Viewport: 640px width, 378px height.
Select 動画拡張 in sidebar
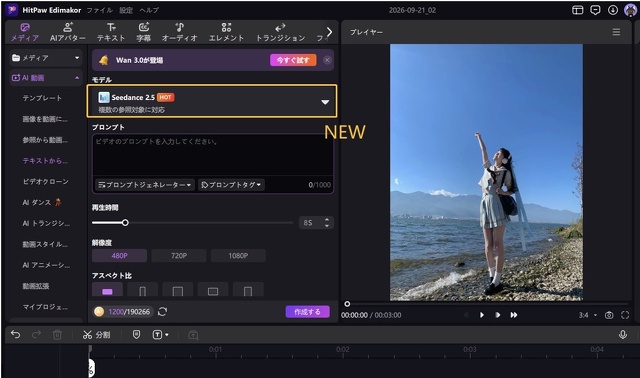[x=36, y=286]
